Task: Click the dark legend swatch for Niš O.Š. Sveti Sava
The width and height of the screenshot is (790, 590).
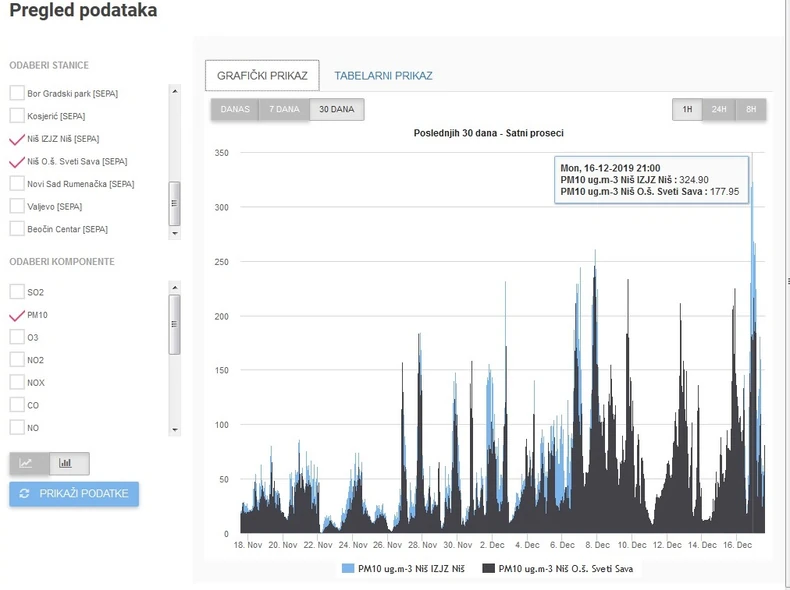Action: click(489, 568)
